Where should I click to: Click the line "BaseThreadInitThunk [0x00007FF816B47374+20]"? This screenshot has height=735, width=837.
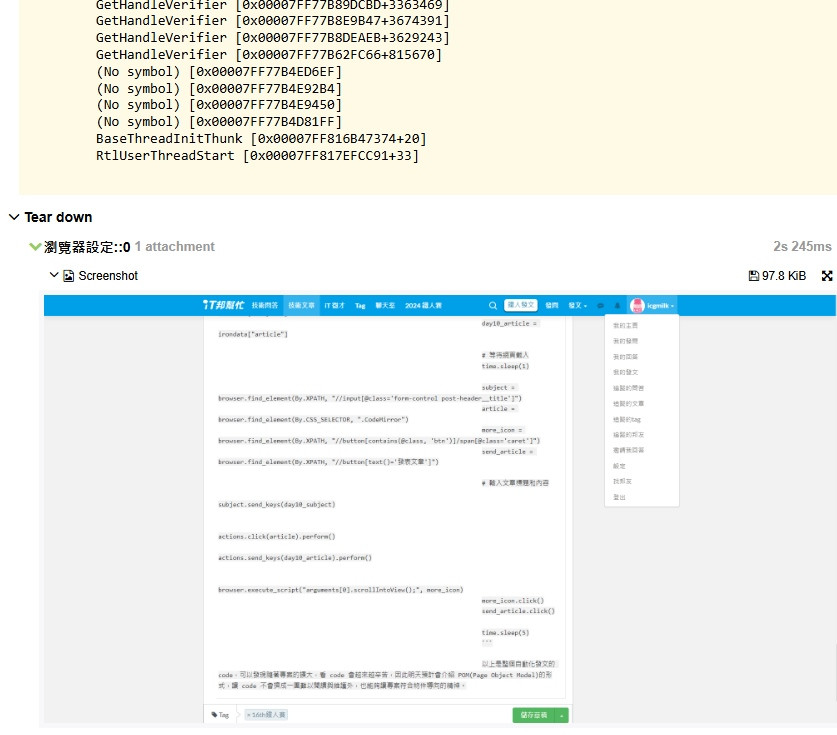261,139
